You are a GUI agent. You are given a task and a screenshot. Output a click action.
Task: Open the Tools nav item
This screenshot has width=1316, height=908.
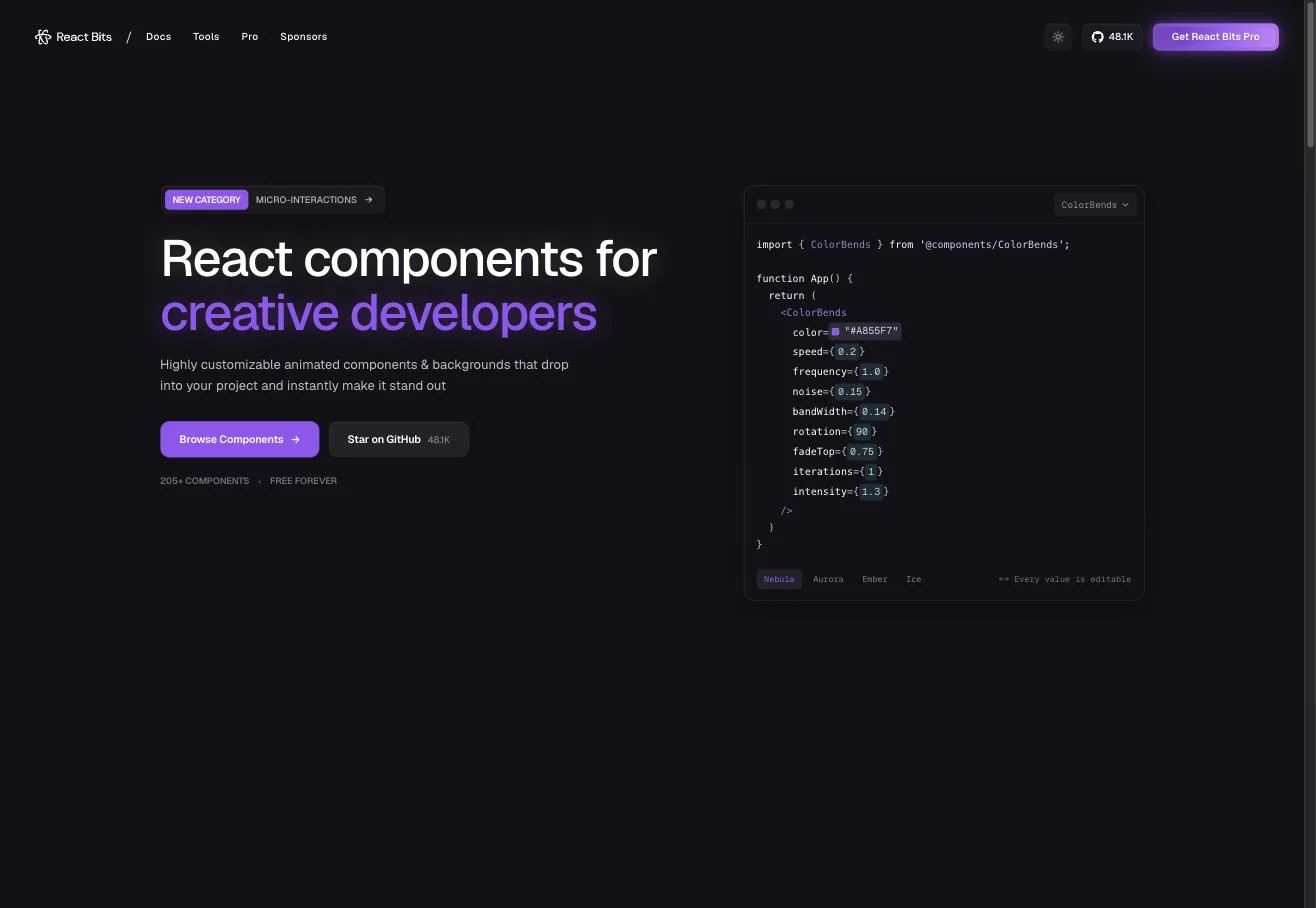[206, 37]
